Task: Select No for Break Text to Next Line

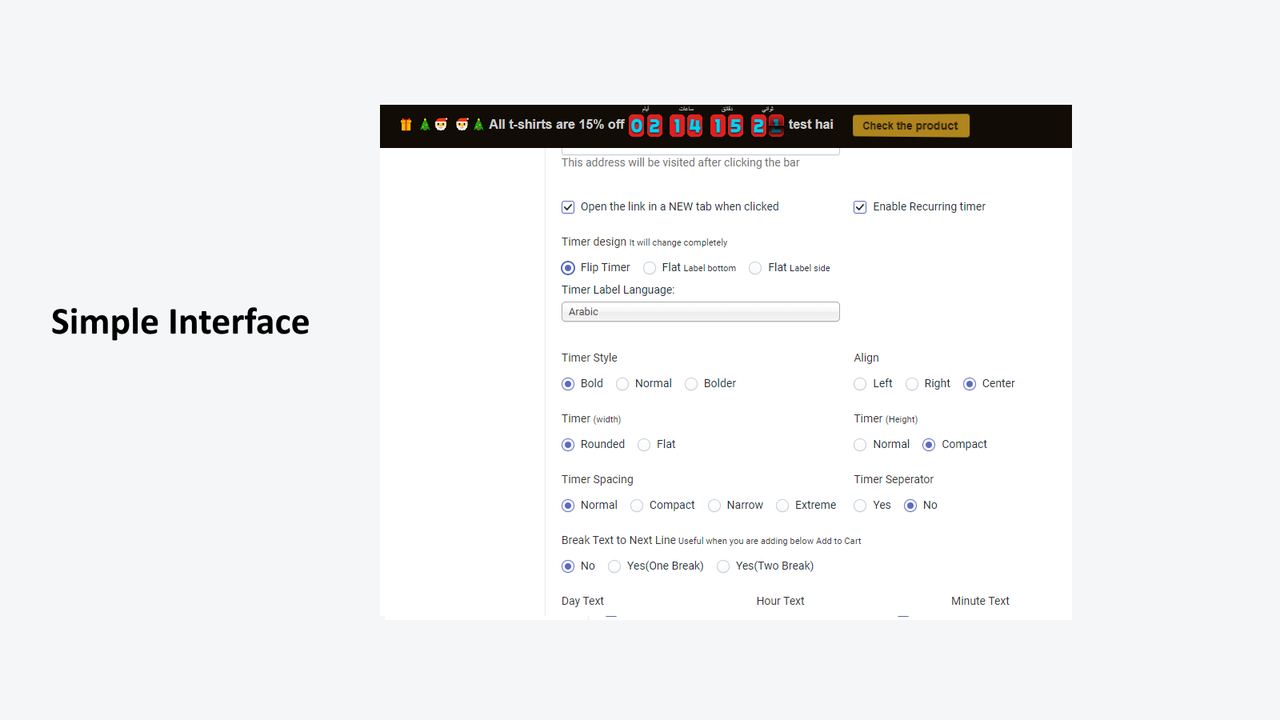Action: tap(568, 567)
